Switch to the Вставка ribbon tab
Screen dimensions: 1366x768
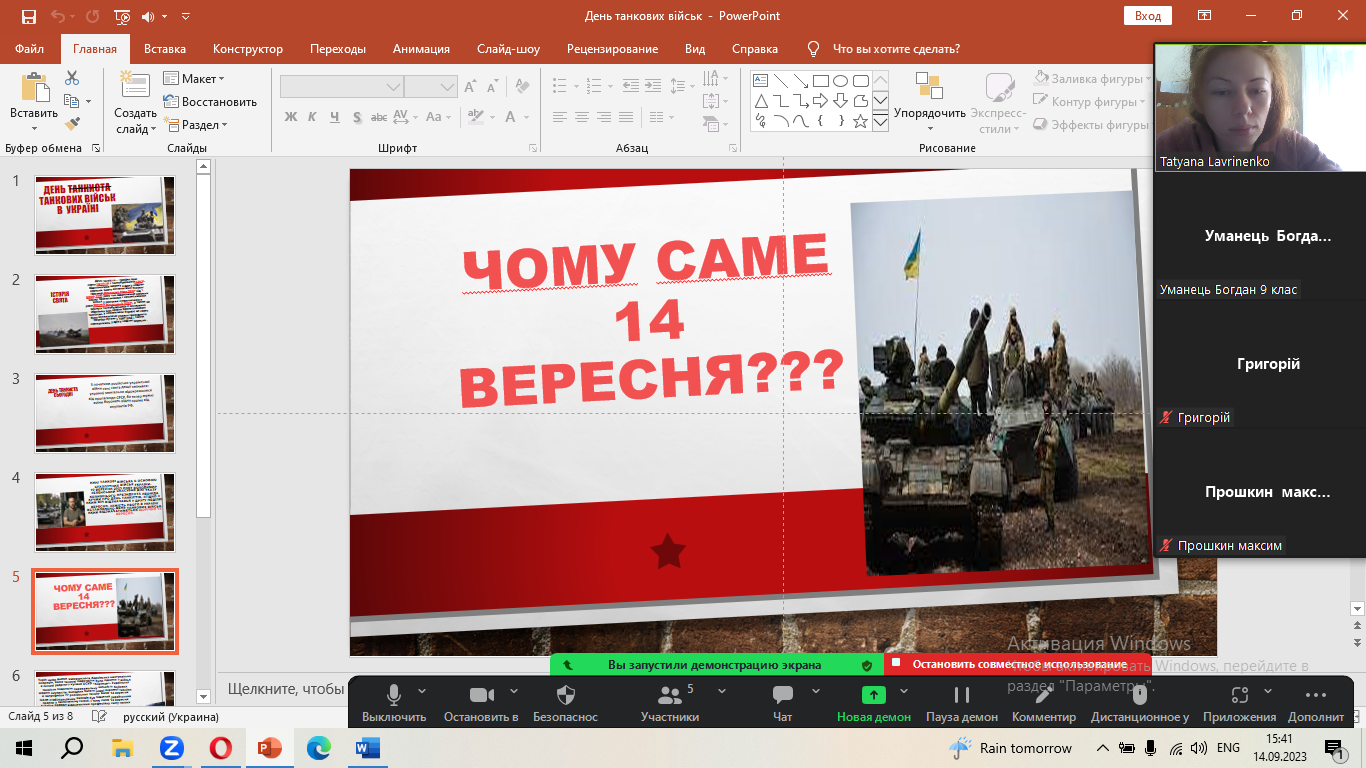pyautogui.click(x=165, y=48)
